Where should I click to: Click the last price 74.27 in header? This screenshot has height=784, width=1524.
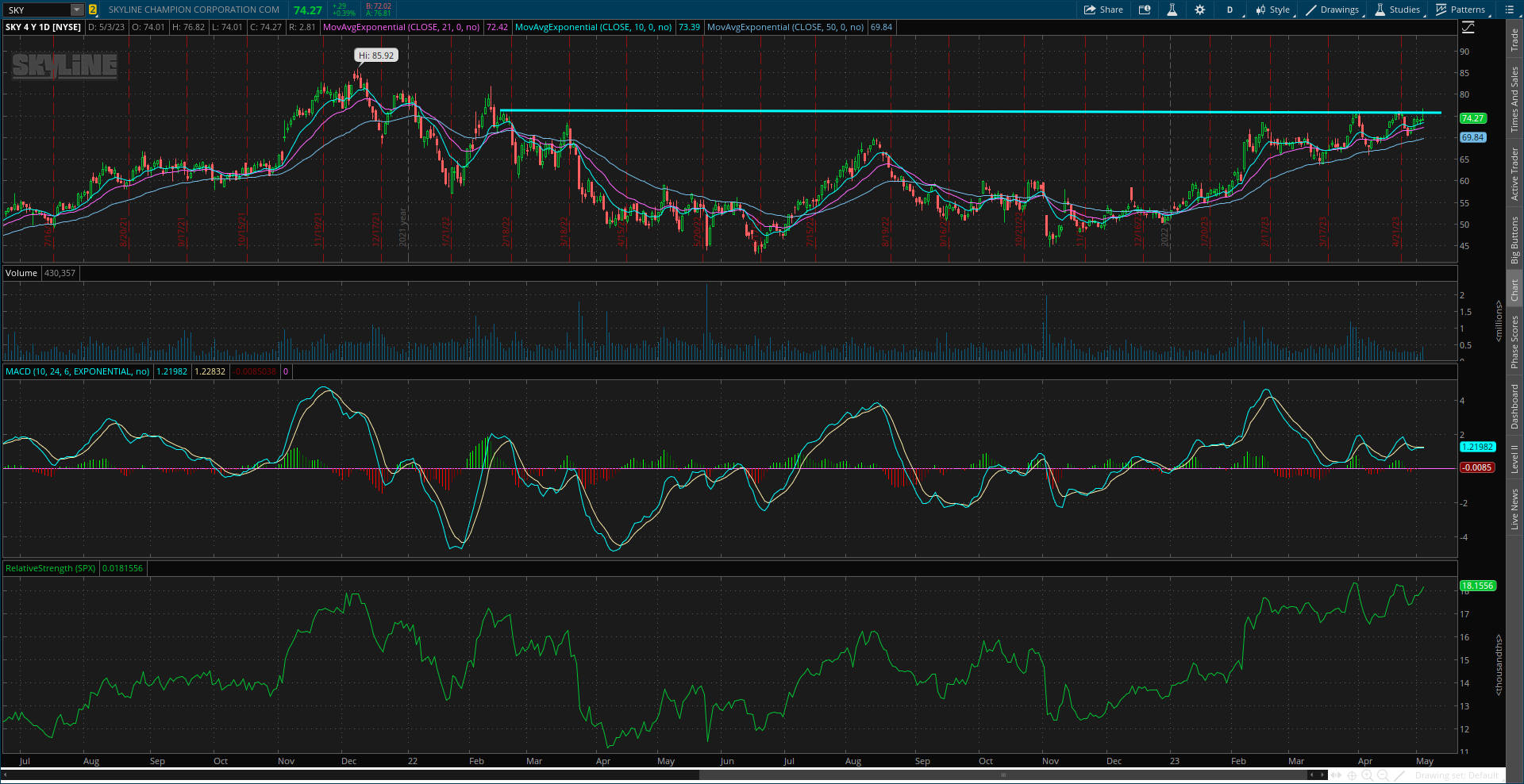pyautogui.click(x=308, y=10)
